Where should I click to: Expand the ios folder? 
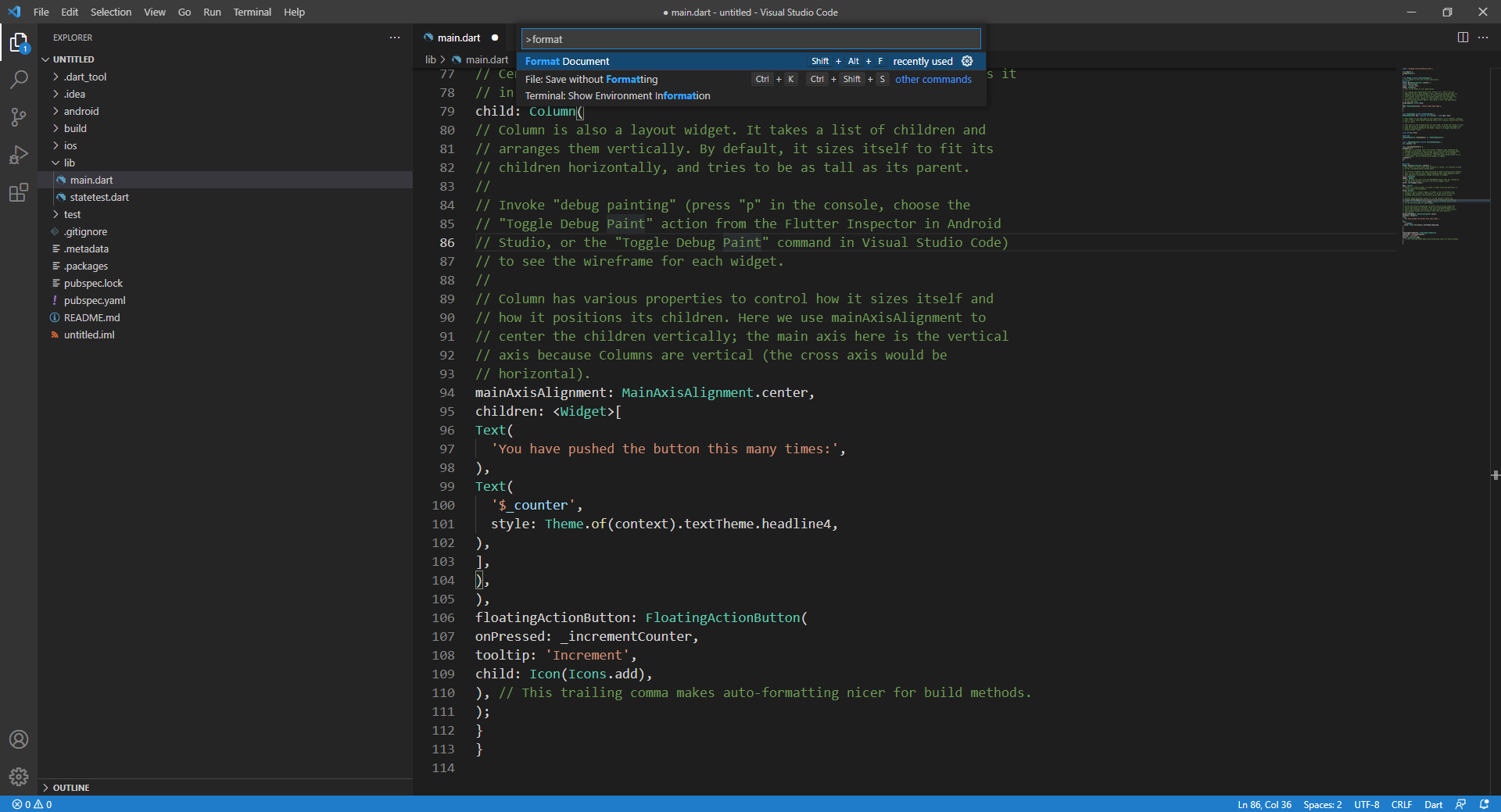(x=56, y=145)
